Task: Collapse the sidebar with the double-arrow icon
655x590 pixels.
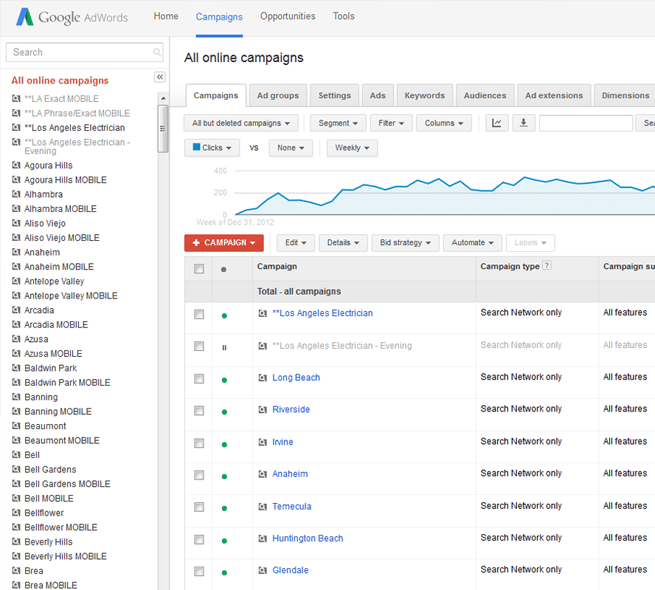Action: tap(160, 77)
